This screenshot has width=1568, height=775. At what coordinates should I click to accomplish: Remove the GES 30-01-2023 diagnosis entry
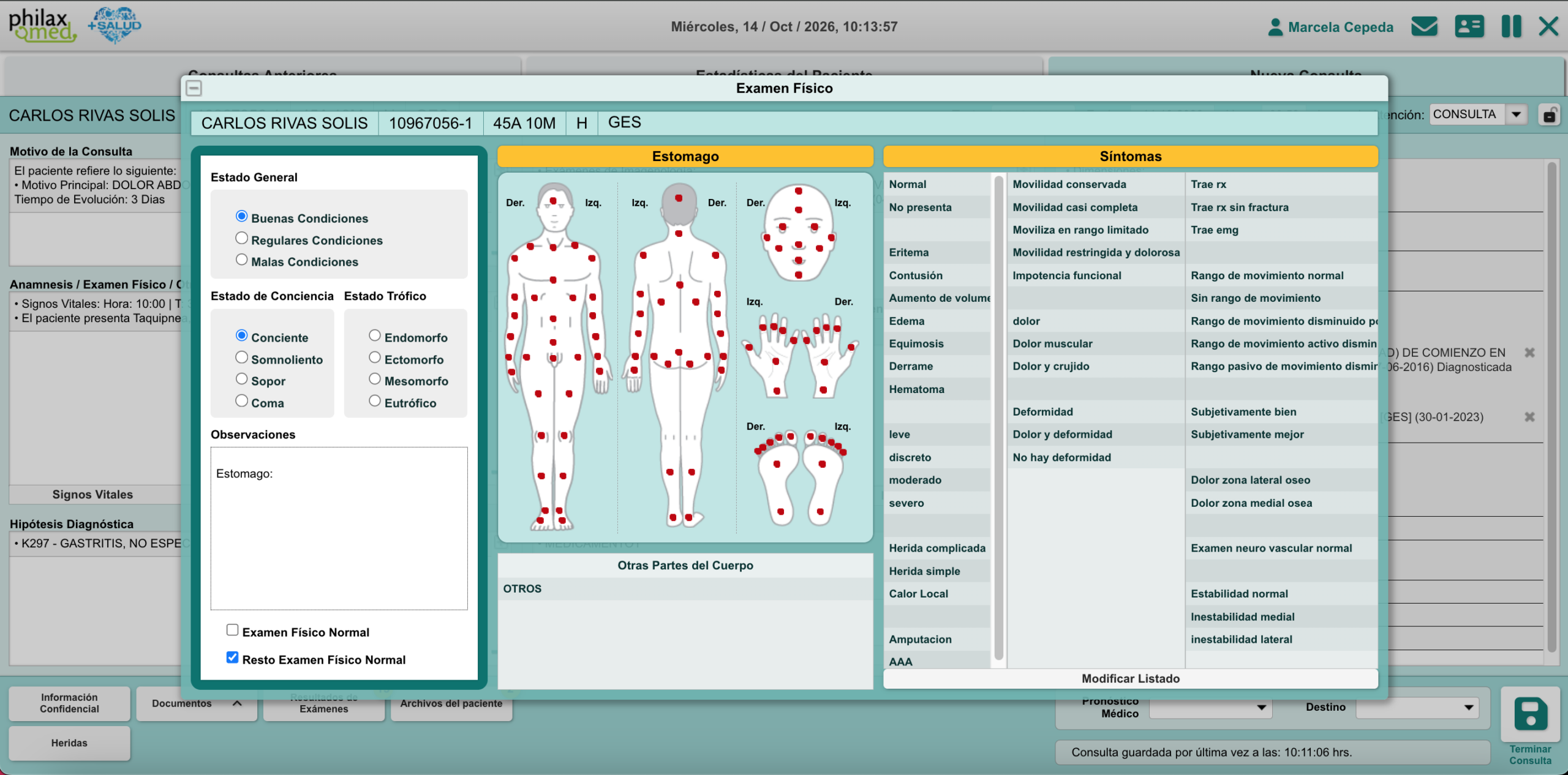[x=1529, y=417]
